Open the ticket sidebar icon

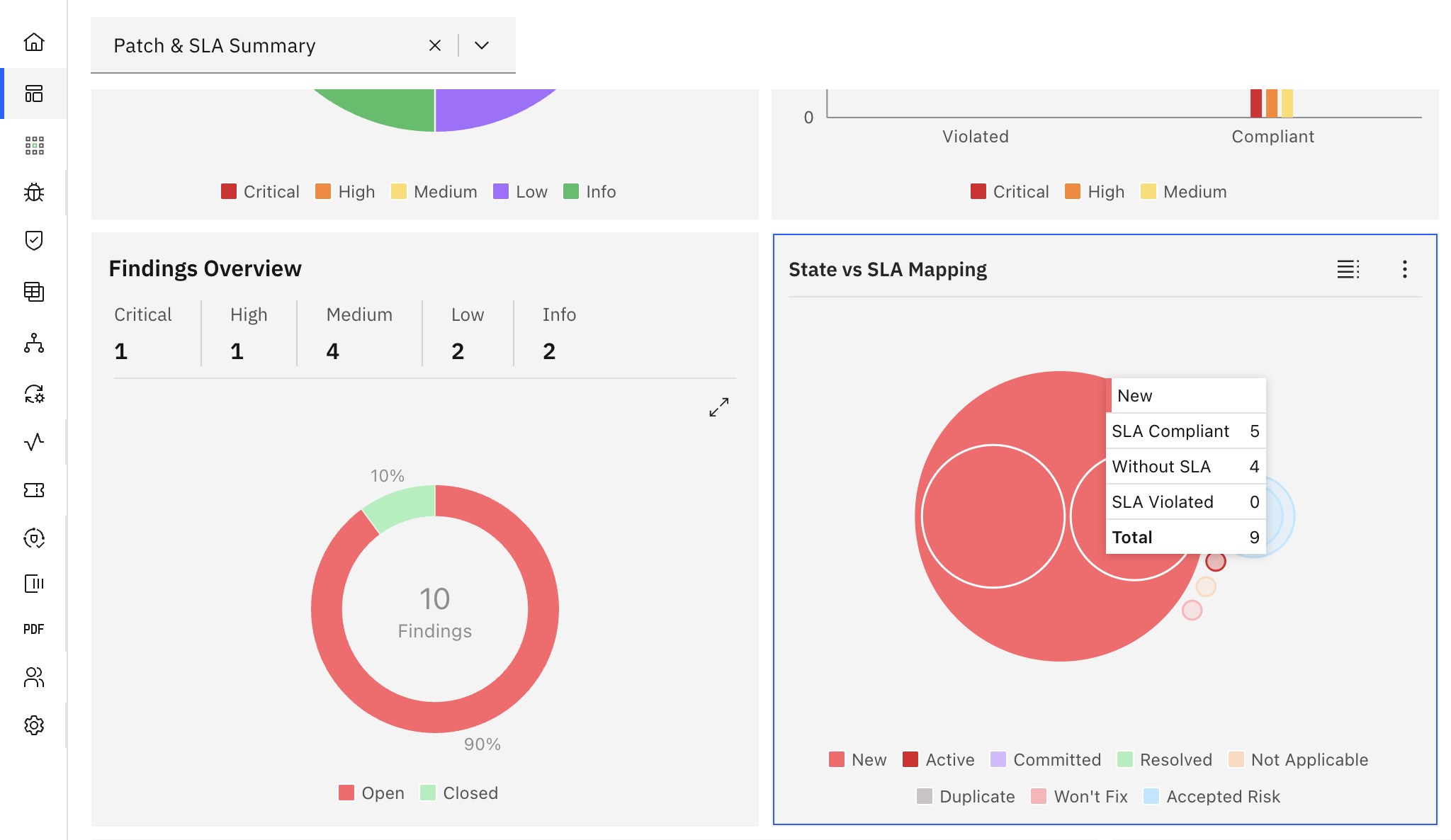34,490
